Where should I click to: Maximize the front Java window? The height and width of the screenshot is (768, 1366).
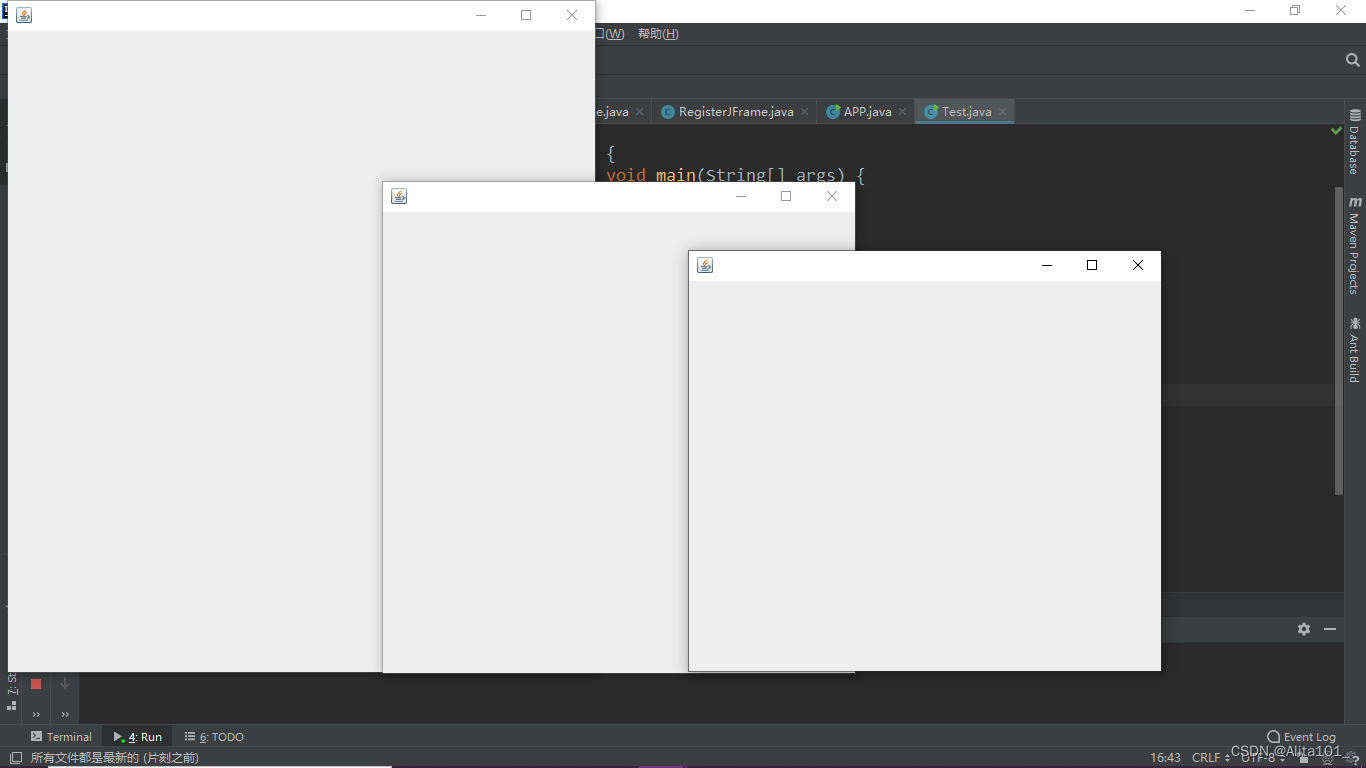[x=1092, y=265]
